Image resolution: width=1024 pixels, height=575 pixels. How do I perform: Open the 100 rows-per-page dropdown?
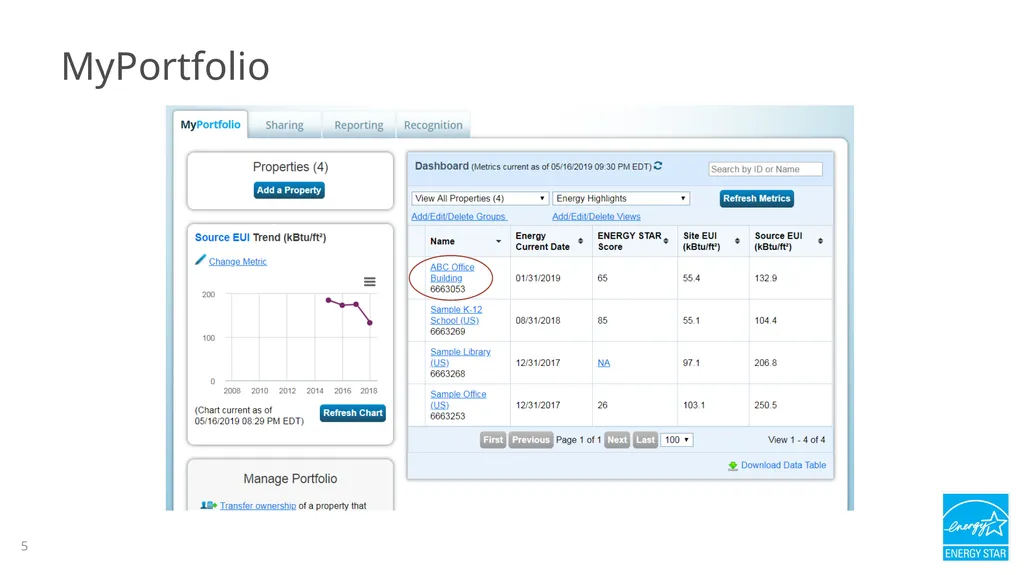click(x=677, y=440)
